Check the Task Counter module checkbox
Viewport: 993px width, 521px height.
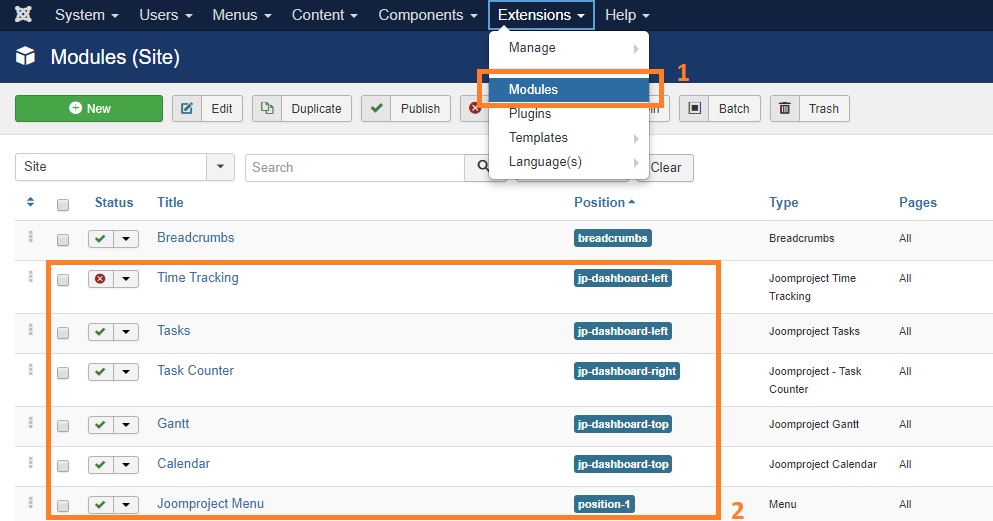pyautogui.click(x=63, y=373)
